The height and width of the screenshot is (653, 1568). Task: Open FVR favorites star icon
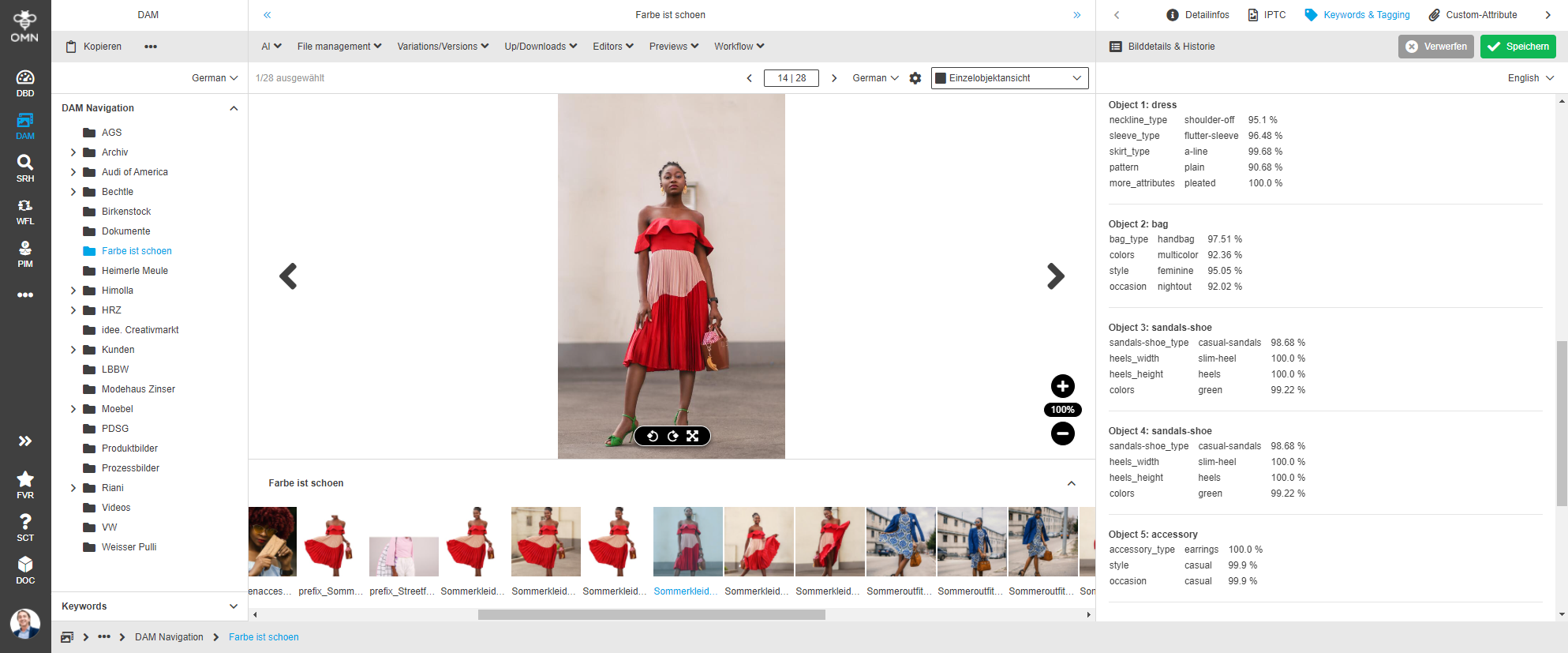tap(25, 484)
